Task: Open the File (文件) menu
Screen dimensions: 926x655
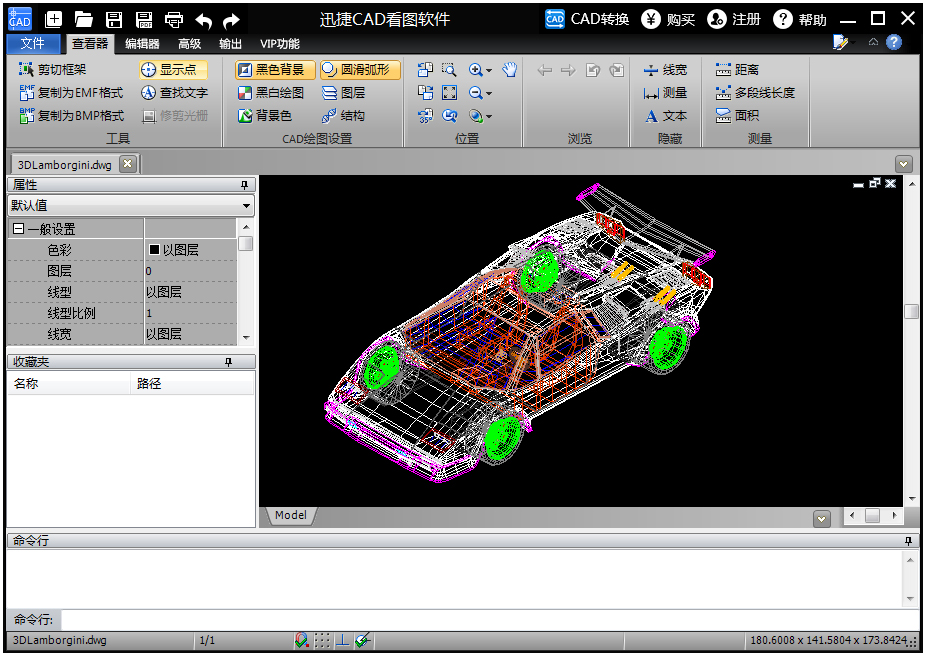Action: click(33, 44)
